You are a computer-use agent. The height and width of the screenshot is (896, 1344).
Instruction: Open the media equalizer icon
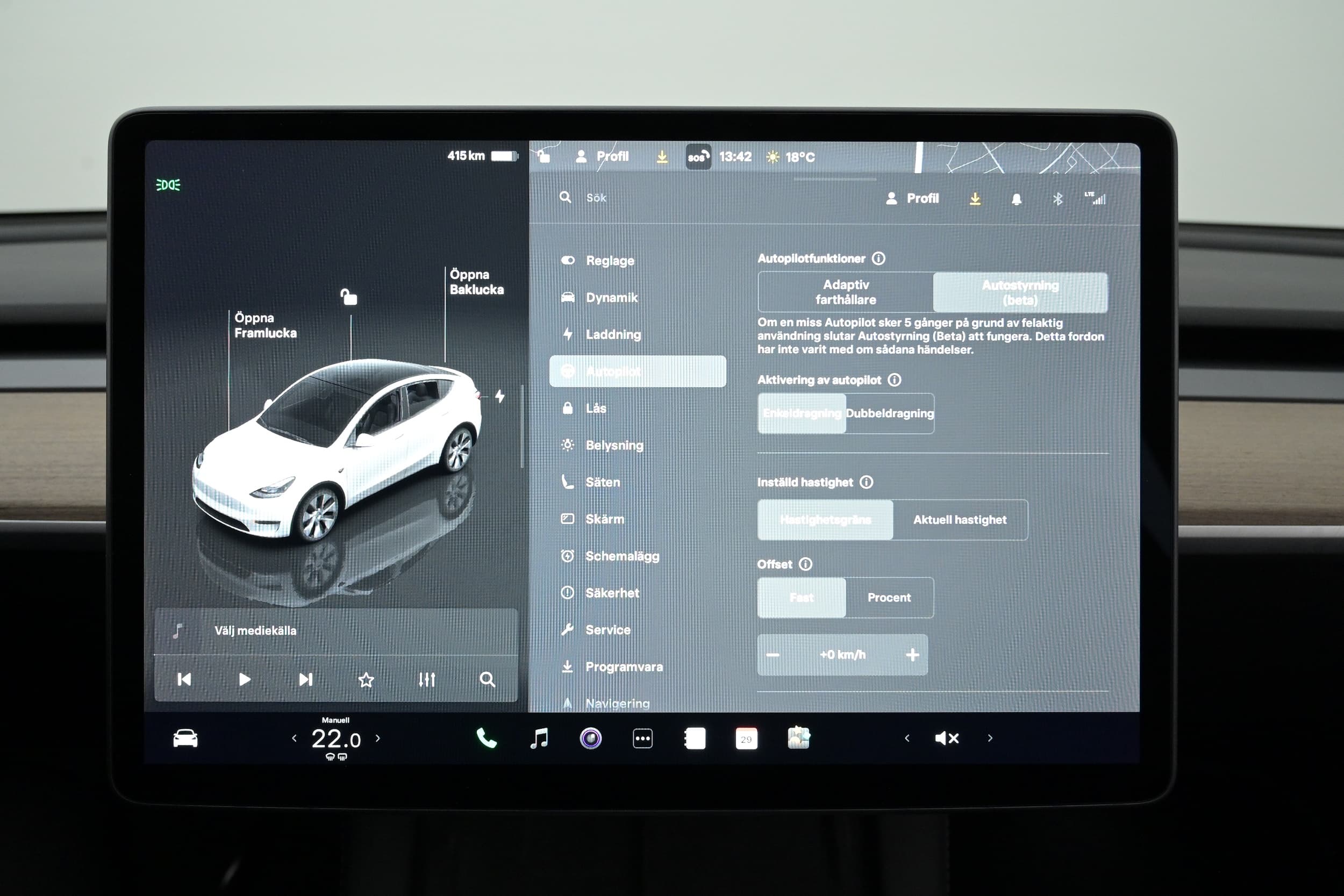coord(427,679)
